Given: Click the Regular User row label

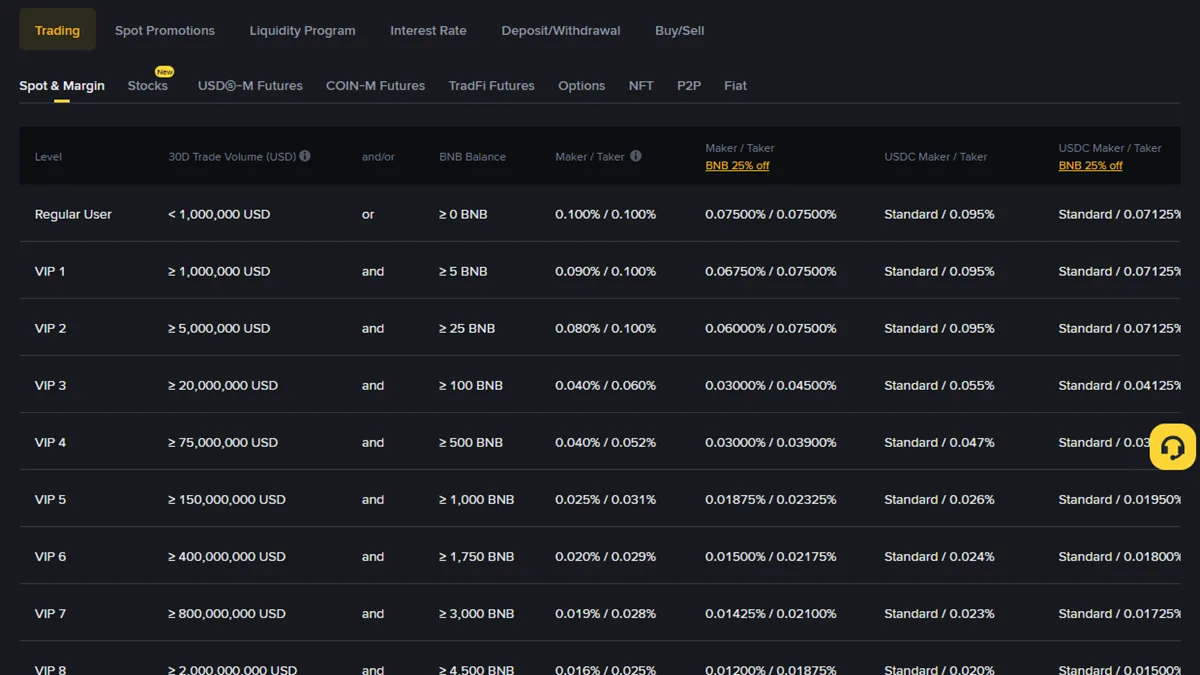Looking at the screenshot, I should click(73, 214).
